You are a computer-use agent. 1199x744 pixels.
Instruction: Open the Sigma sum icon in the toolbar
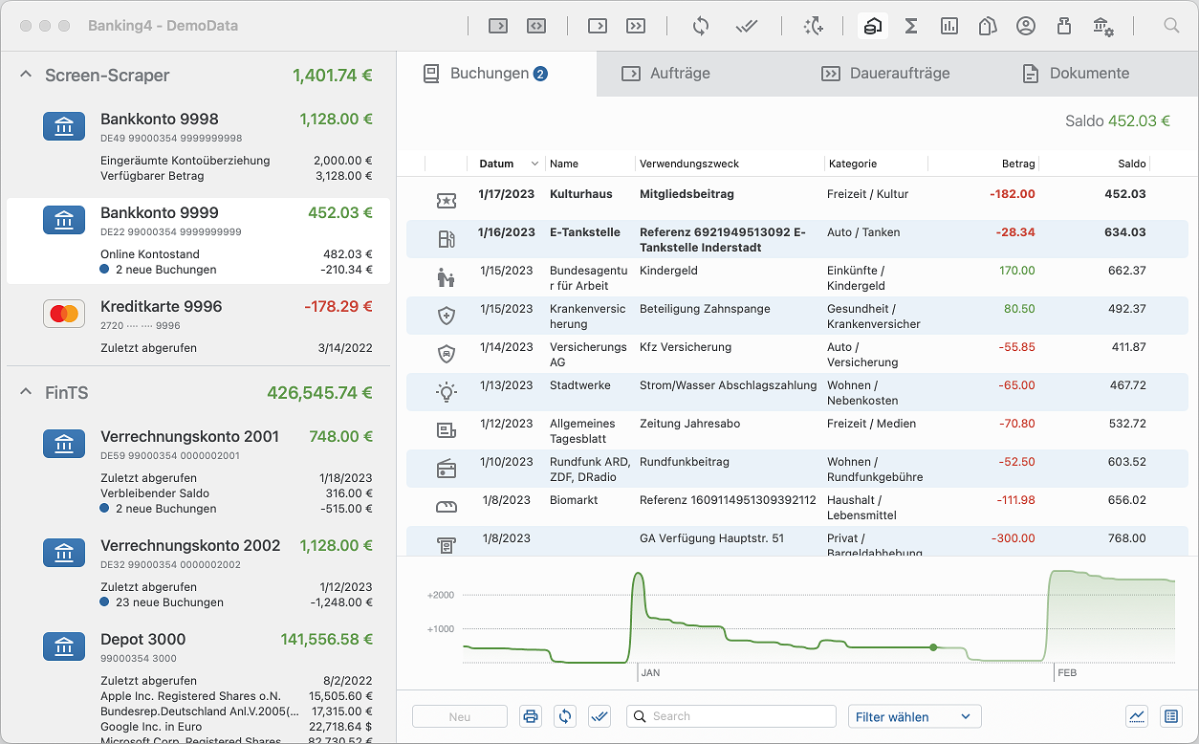[x=911, y=26]
